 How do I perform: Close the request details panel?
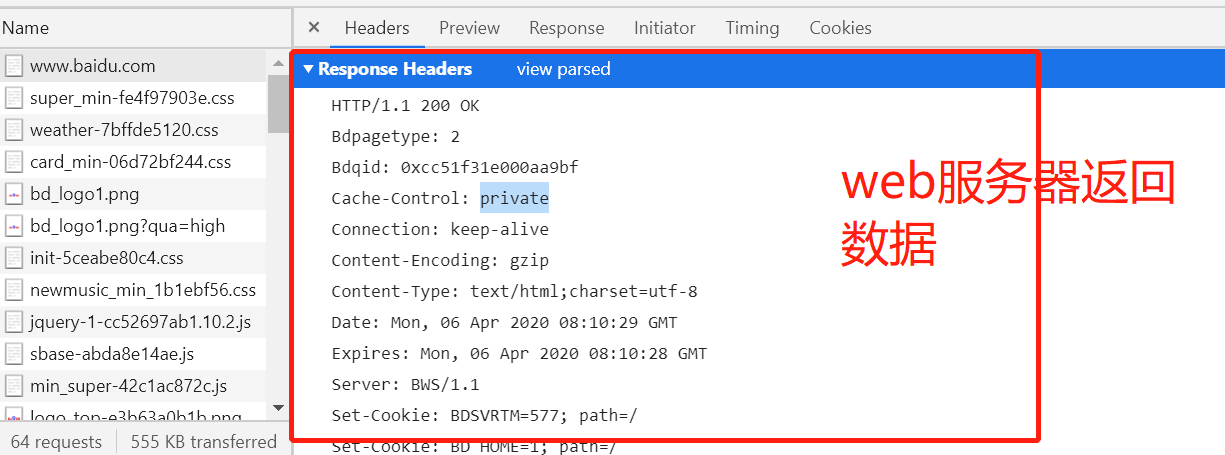[313, 28]
